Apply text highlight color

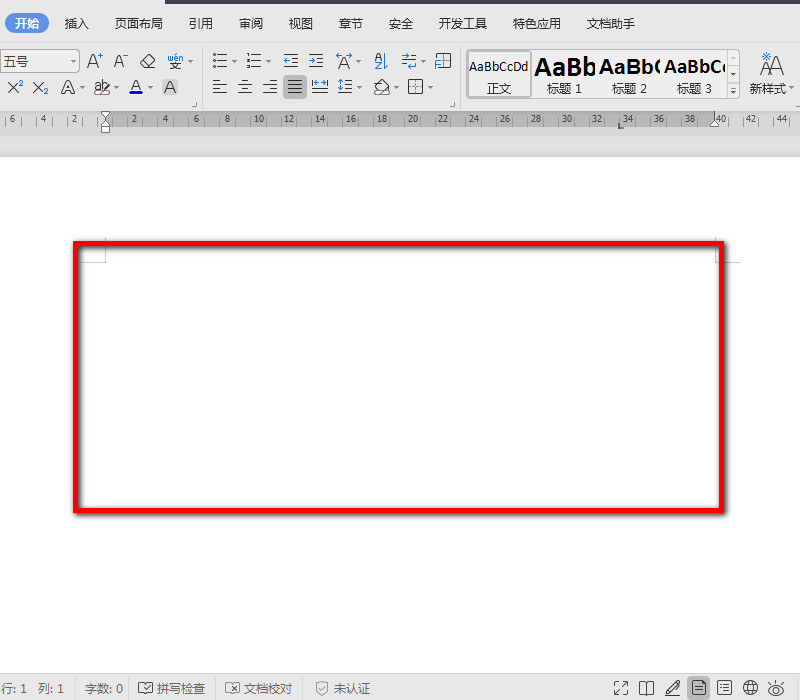[102, 87]
